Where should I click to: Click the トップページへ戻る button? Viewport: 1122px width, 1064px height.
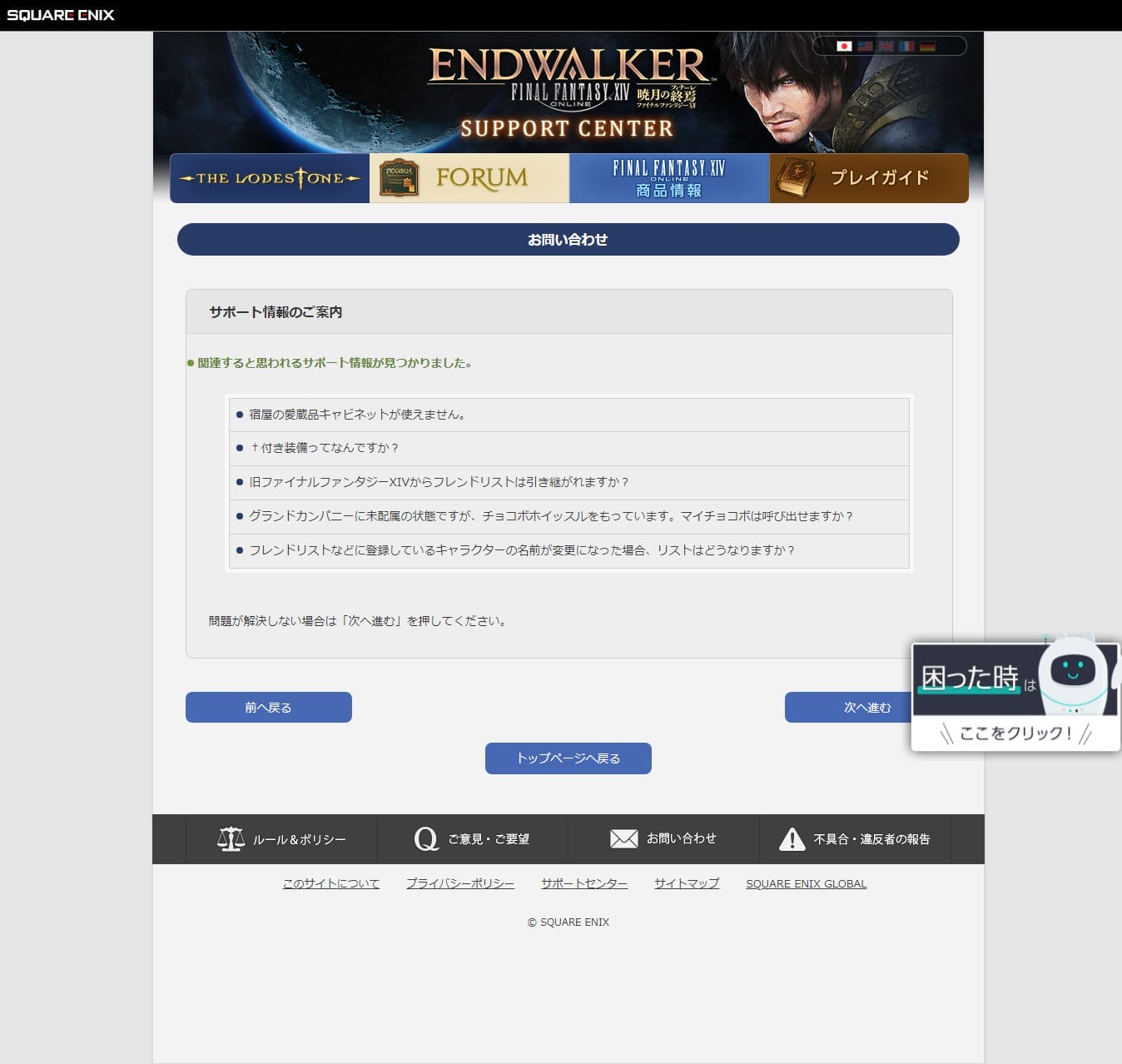click(568, 758)
